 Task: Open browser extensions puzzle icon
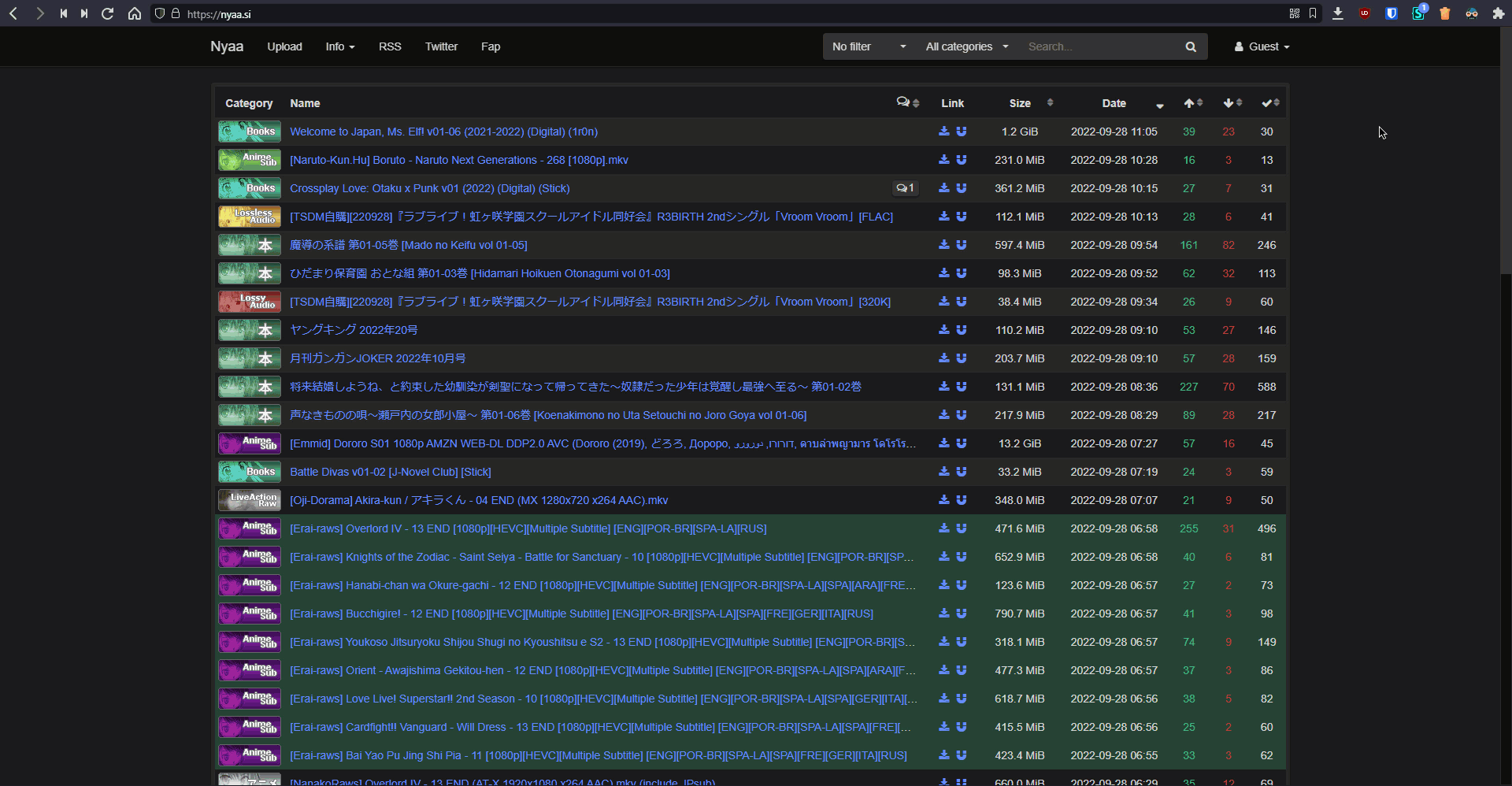point(1498,13)
